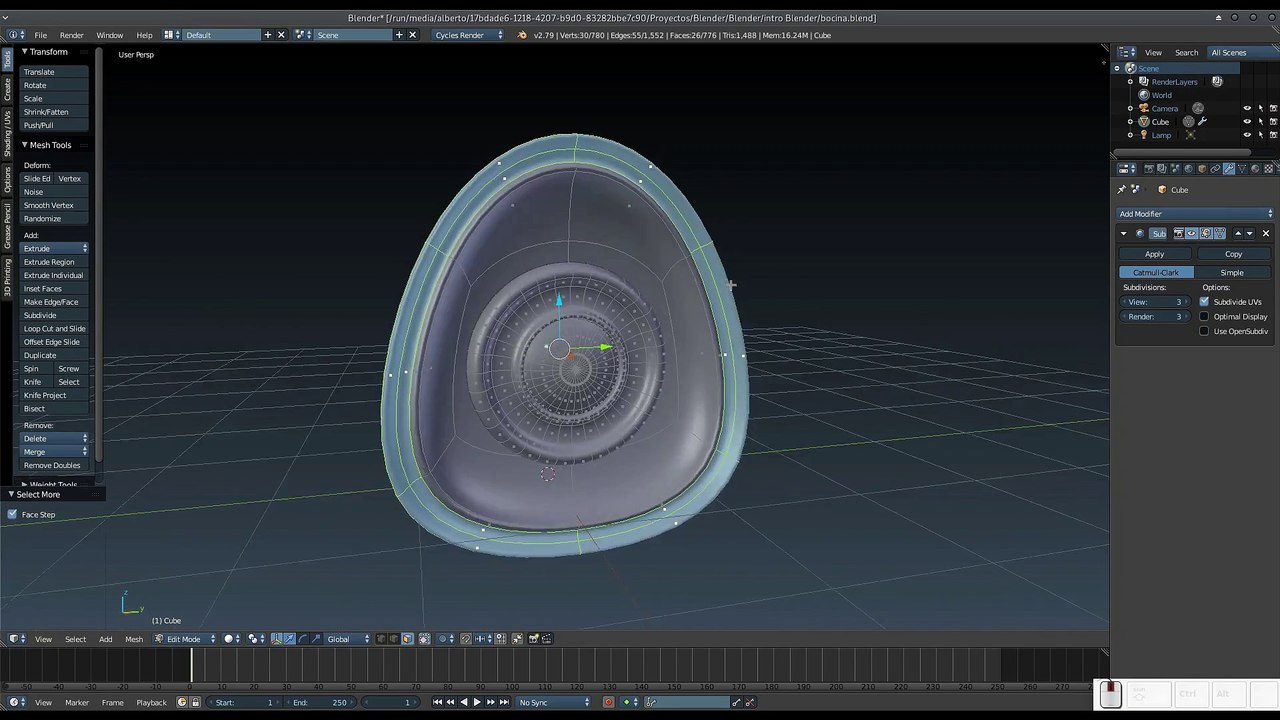Image resolution: width=1280 pixels, height=720 pixels.
Task: Open the World properties tab icon
Action: coord(1189,168)
